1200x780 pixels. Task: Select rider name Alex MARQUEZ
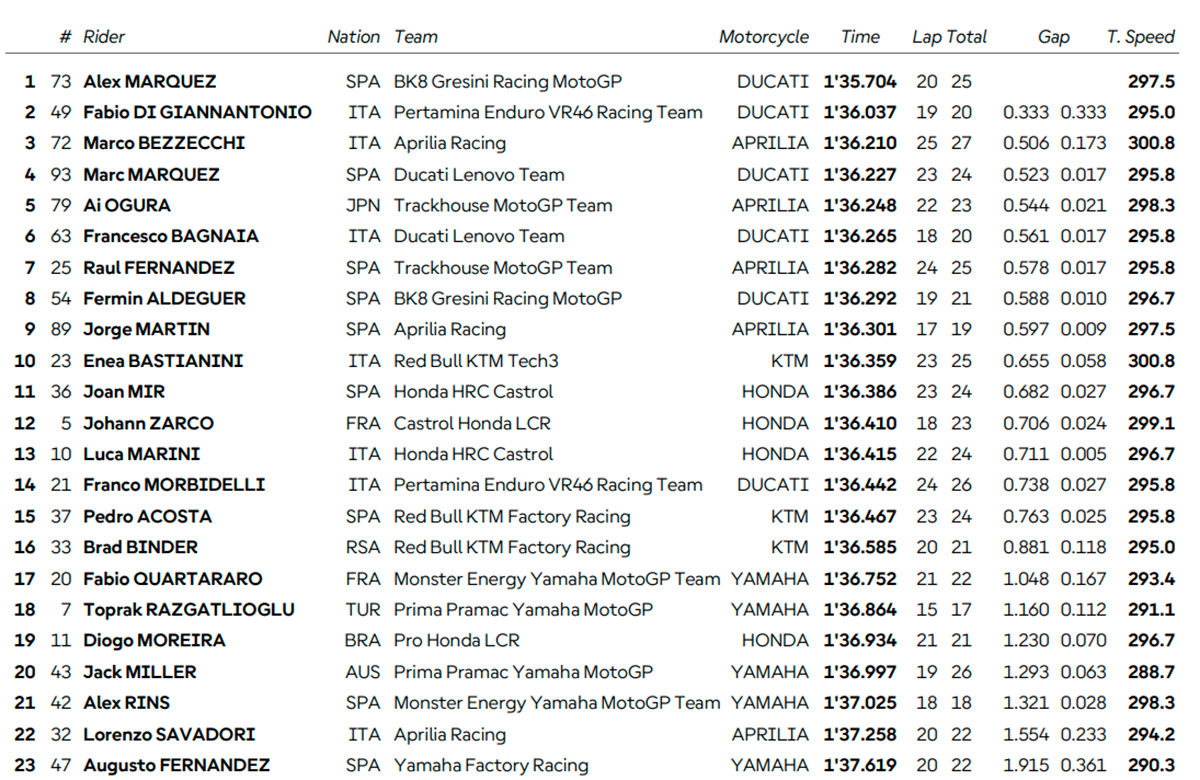tap(149, 82)
